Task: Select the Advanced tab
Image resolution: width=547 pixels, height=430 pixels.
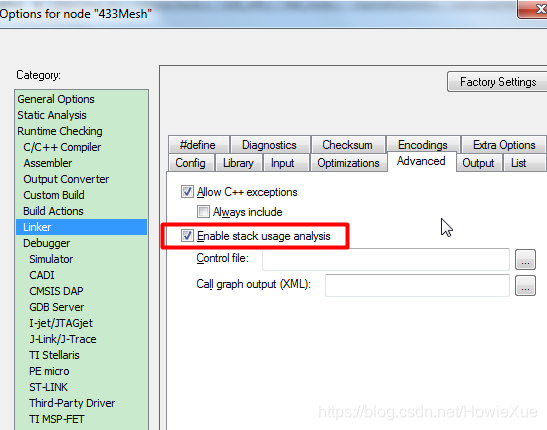Action: tap(421, 161)
